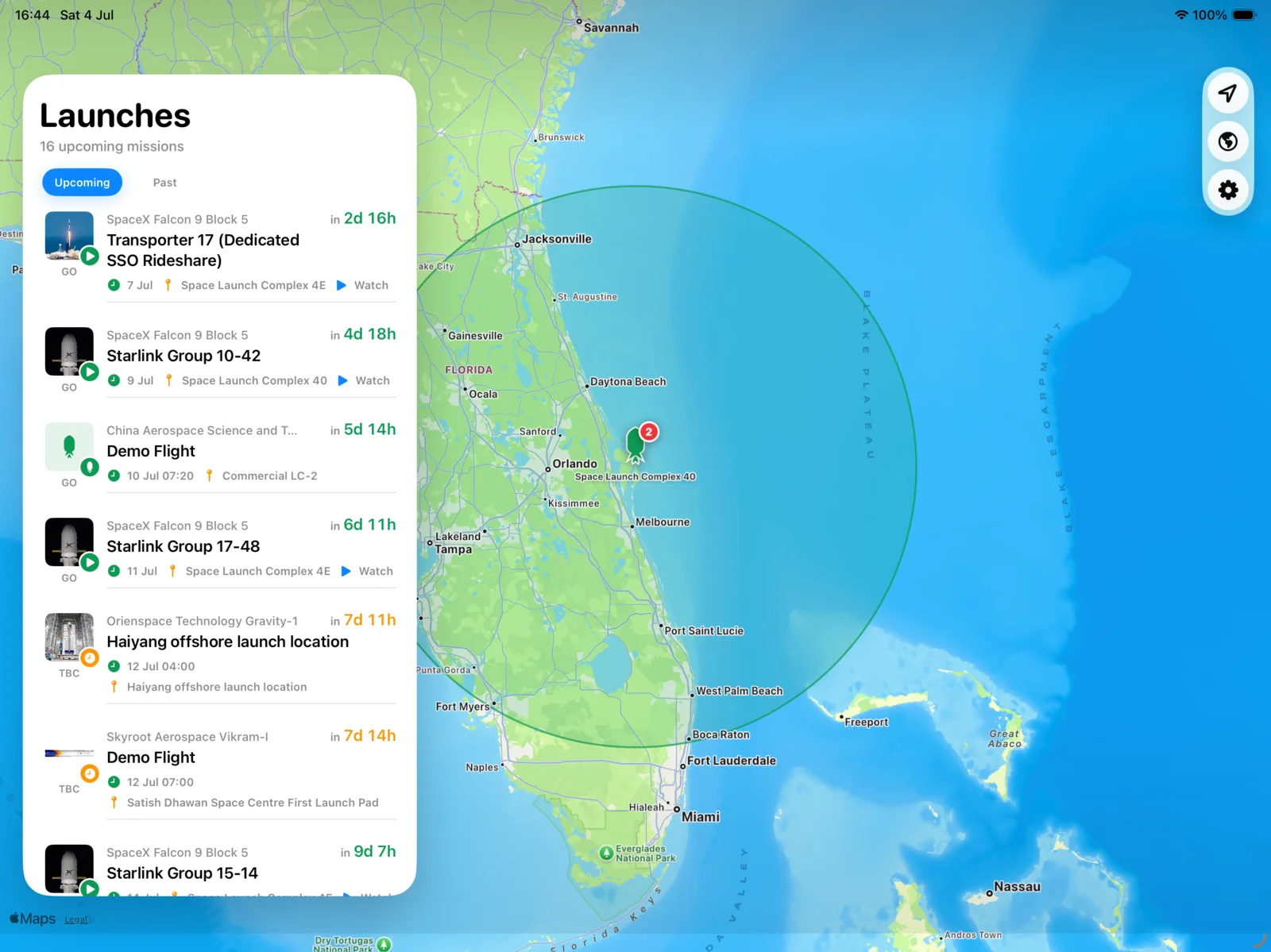Click pin icon for Space Launch Complex 40
This screenshot has width=1271, height=952.
pyautogui.click(x=168, y=380)
